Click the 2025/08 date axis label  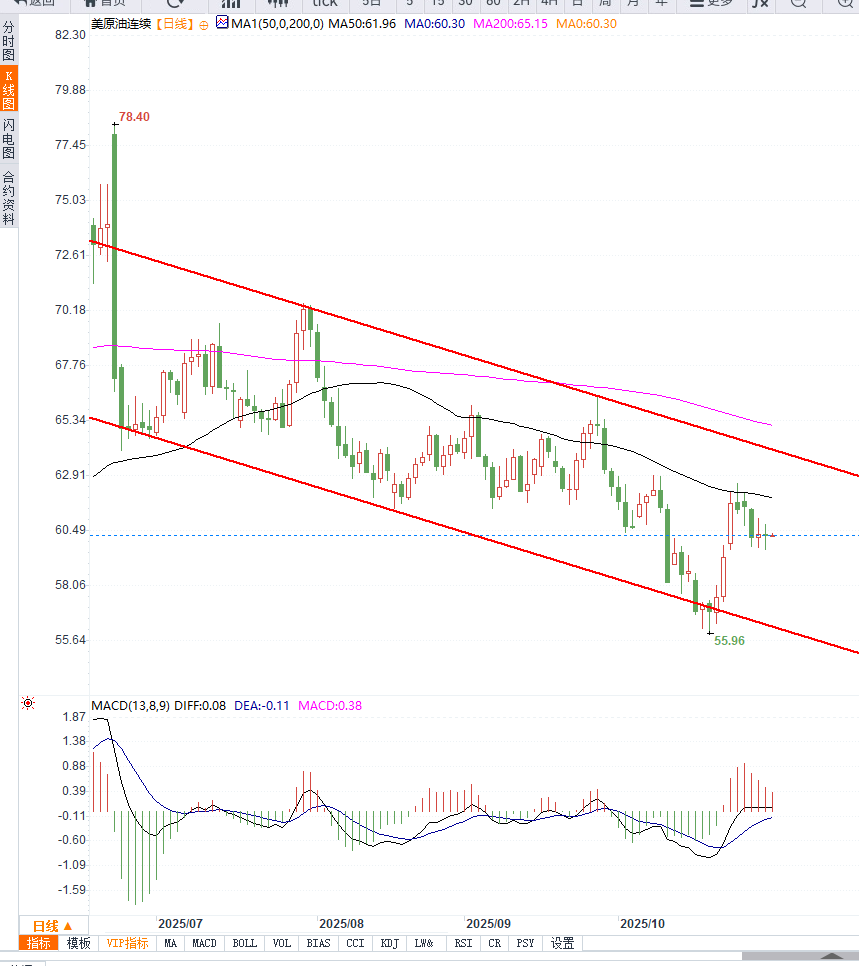coord(341,923)
